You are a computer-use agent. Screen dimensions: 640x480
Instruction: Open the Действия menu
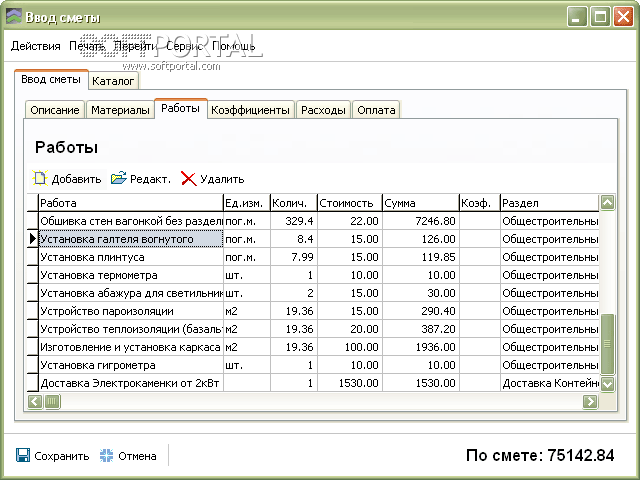tap(36, 46)
